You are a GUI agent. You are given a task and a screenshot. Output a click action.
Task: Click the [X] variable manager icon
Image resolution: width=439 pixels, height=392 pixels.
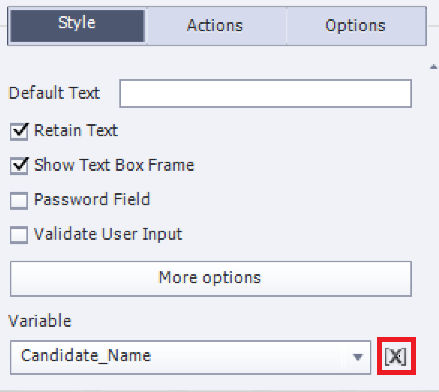click(396, 356)
